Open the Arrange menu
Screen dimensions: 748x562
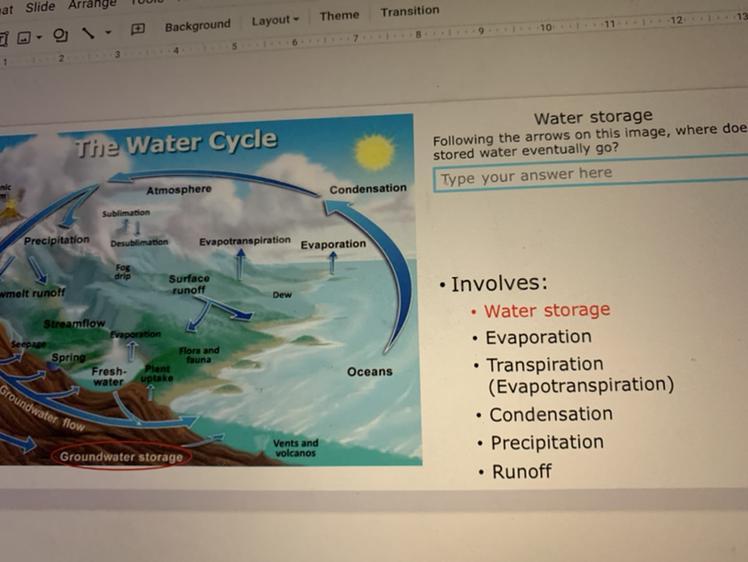pyautogui.click(x=92, y=5)
